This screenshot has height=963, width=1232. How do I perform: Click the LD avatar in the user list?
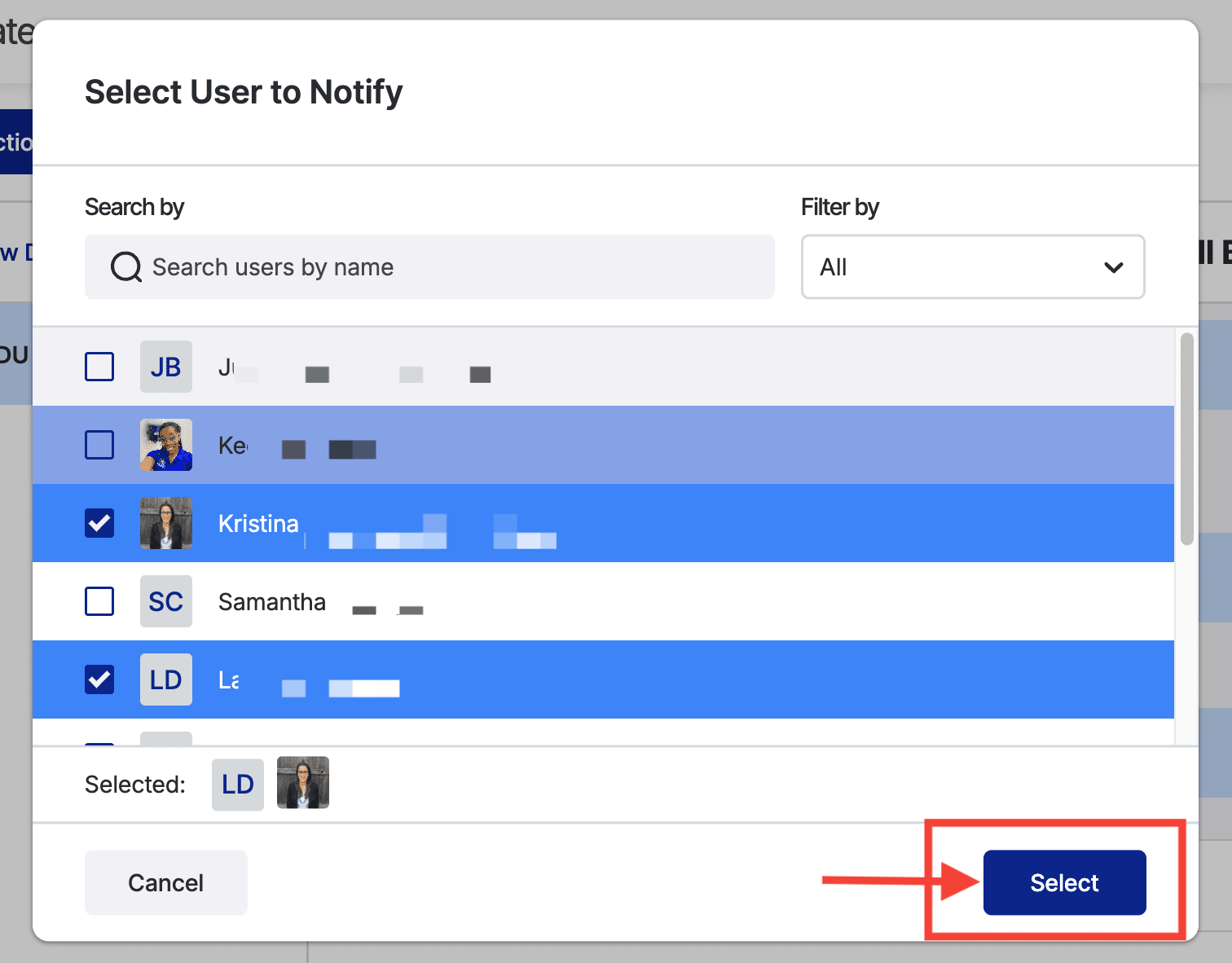166,679
